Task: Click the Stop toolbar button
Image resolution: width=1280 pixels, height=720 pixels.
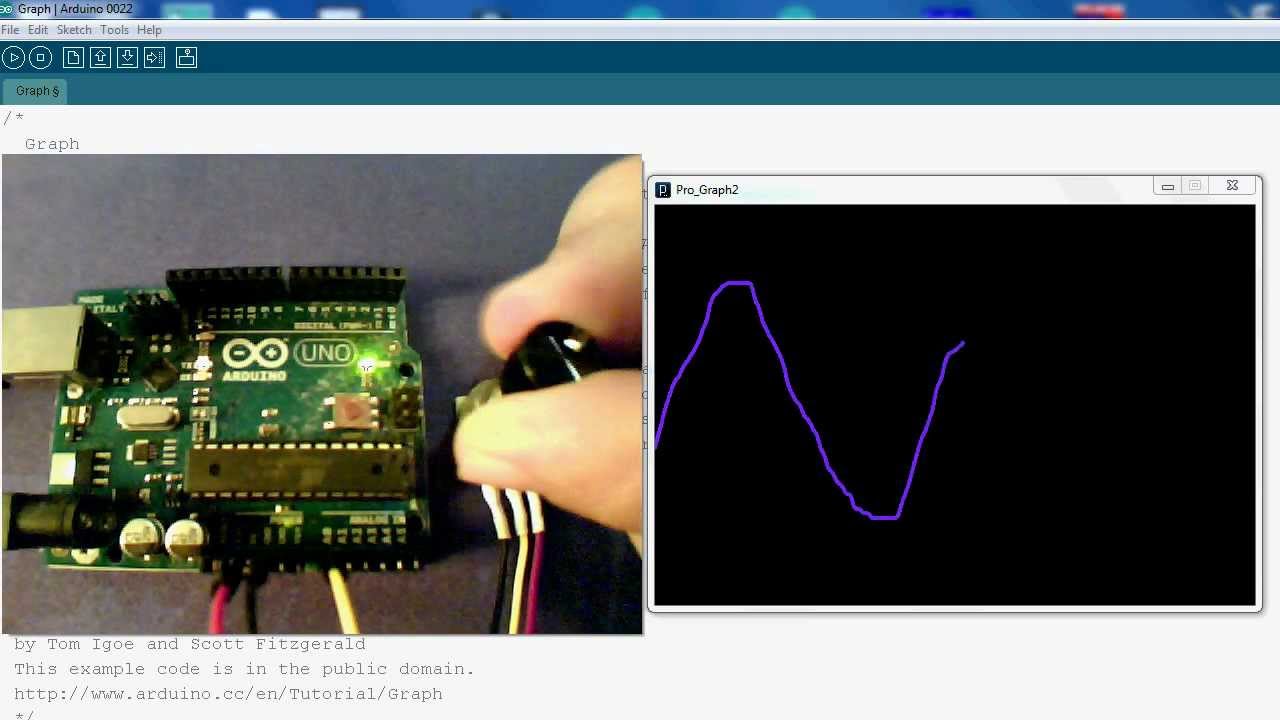Action: (x=40, y=58)
